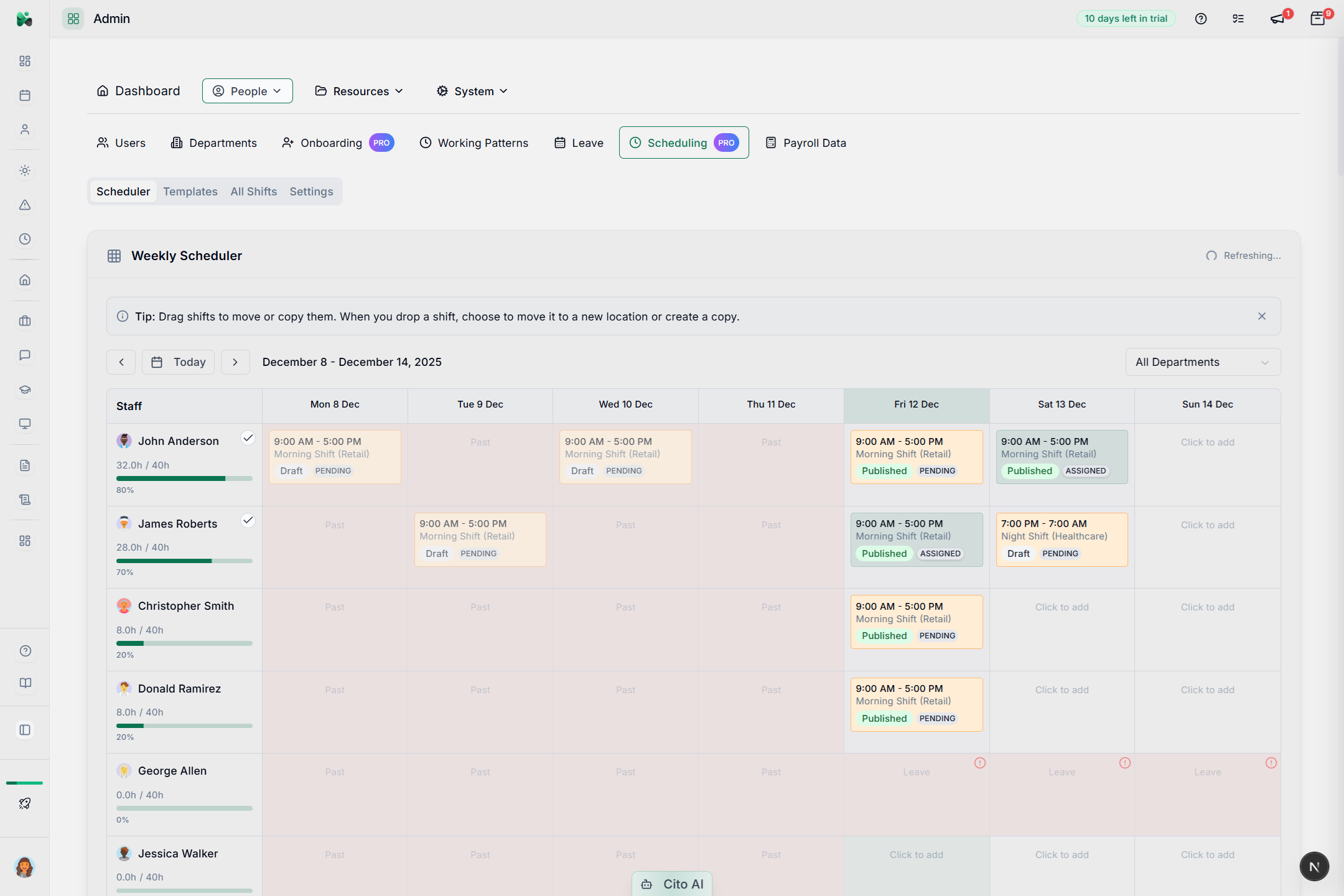Go to the Dashboard link
The image size is (1344, 896).
[139, 91]
